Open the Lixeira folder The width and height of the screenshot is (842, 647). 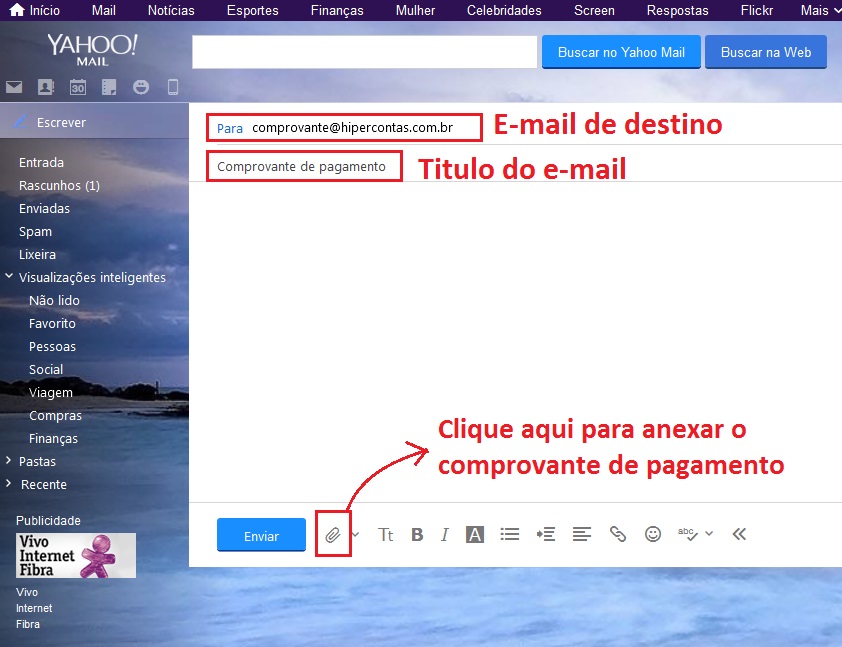tap(38, 255)
